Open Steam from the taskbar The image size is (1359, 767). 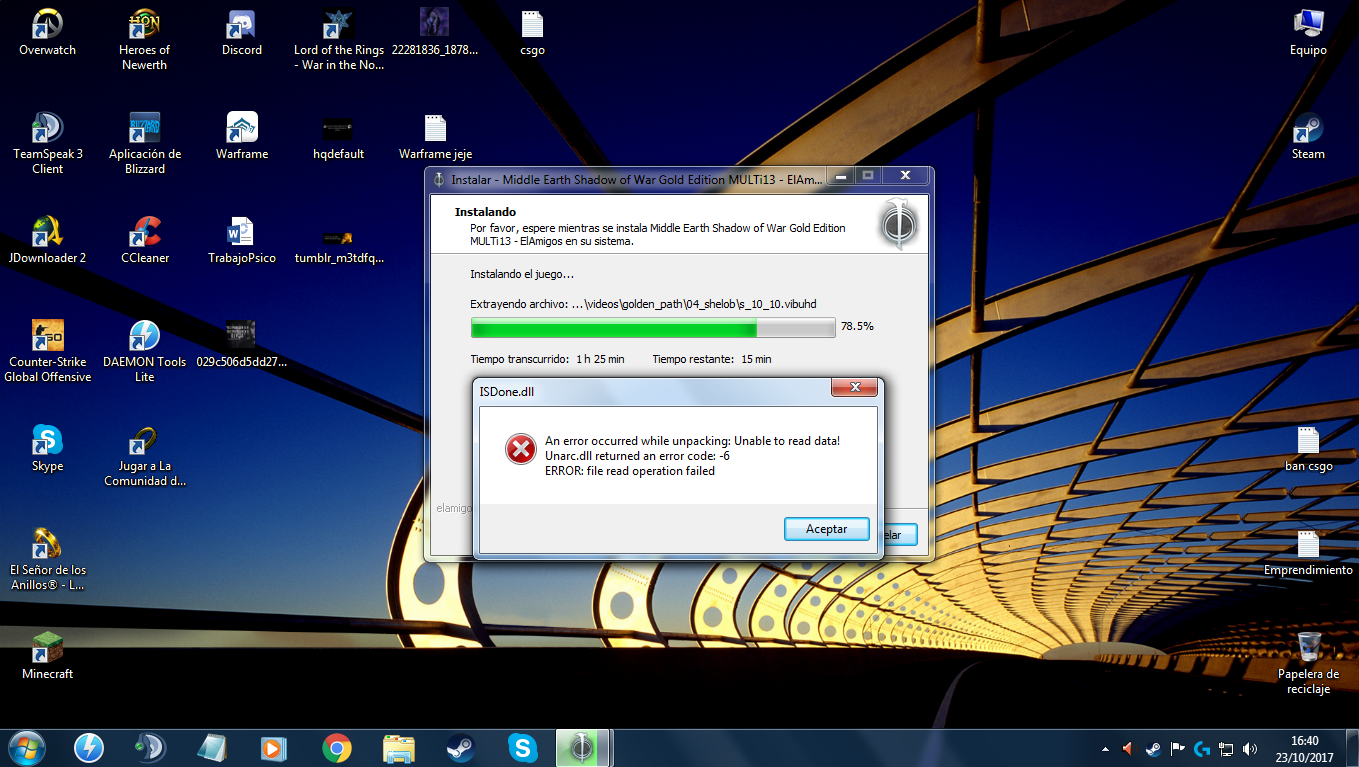pyautogui.click(x=460, y=748)
